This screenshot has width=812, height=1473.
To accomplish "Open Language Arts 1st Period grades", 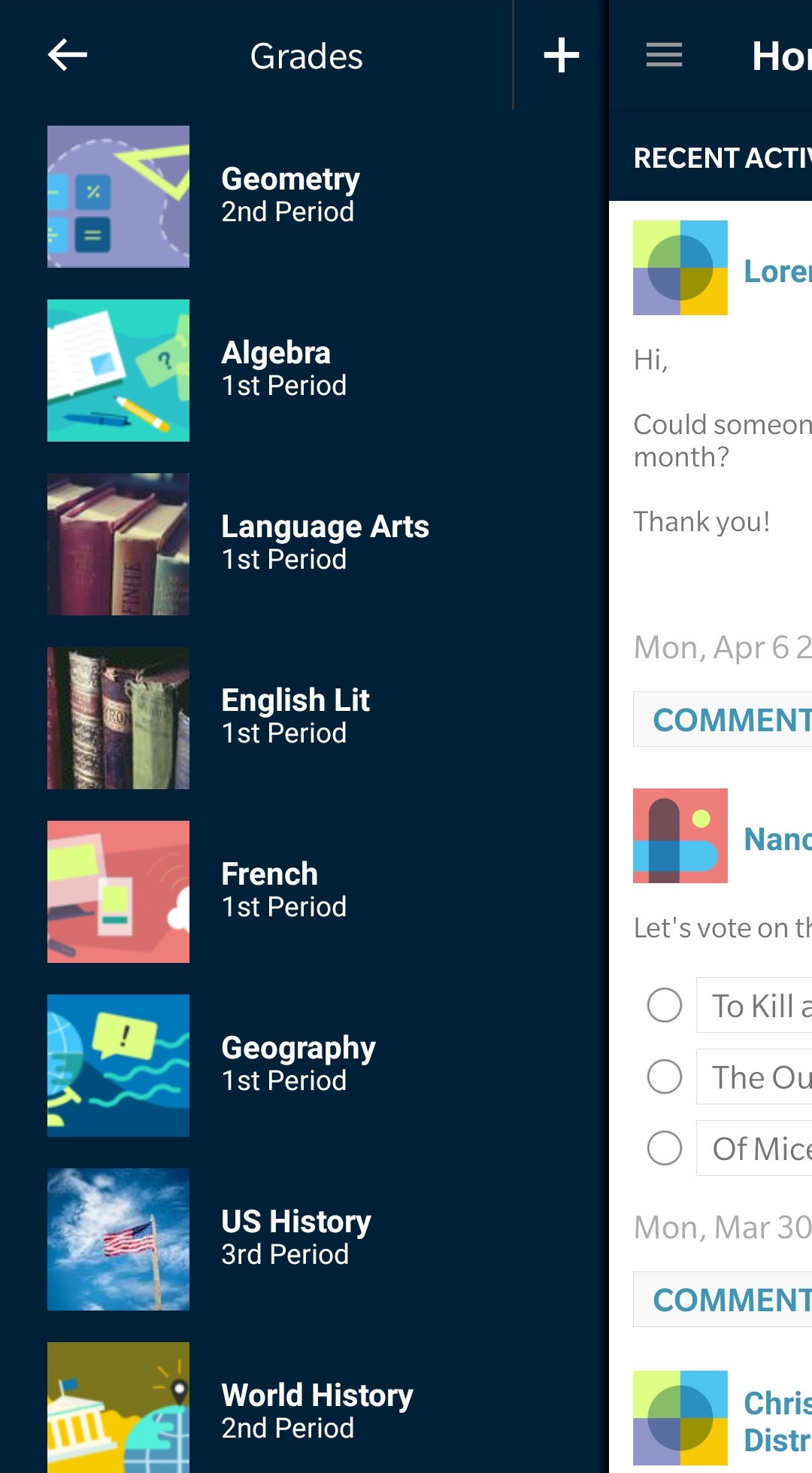I will (x=325, y=542).
